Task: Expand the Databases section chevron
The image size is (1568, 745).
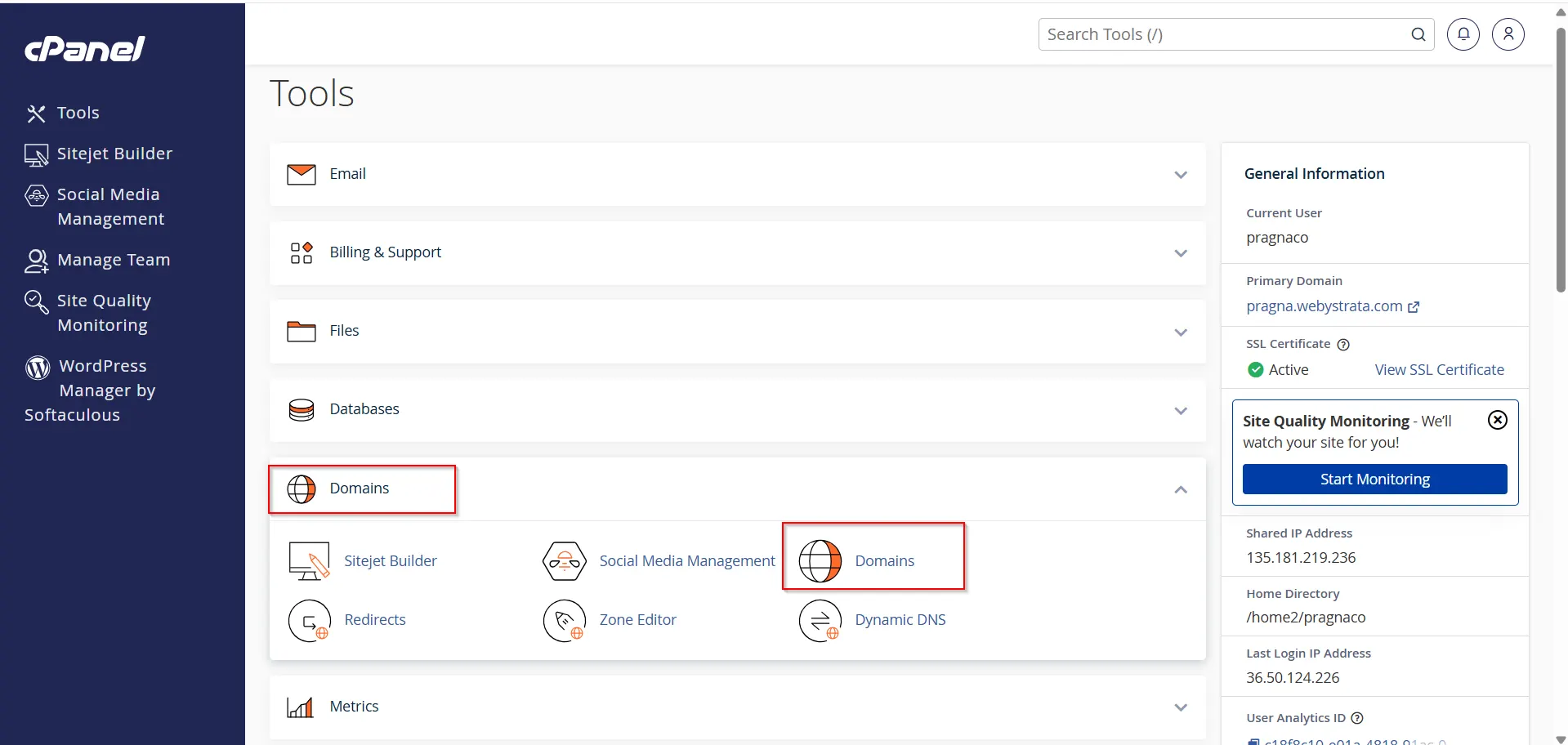Action: click(x=1181, y=411)
